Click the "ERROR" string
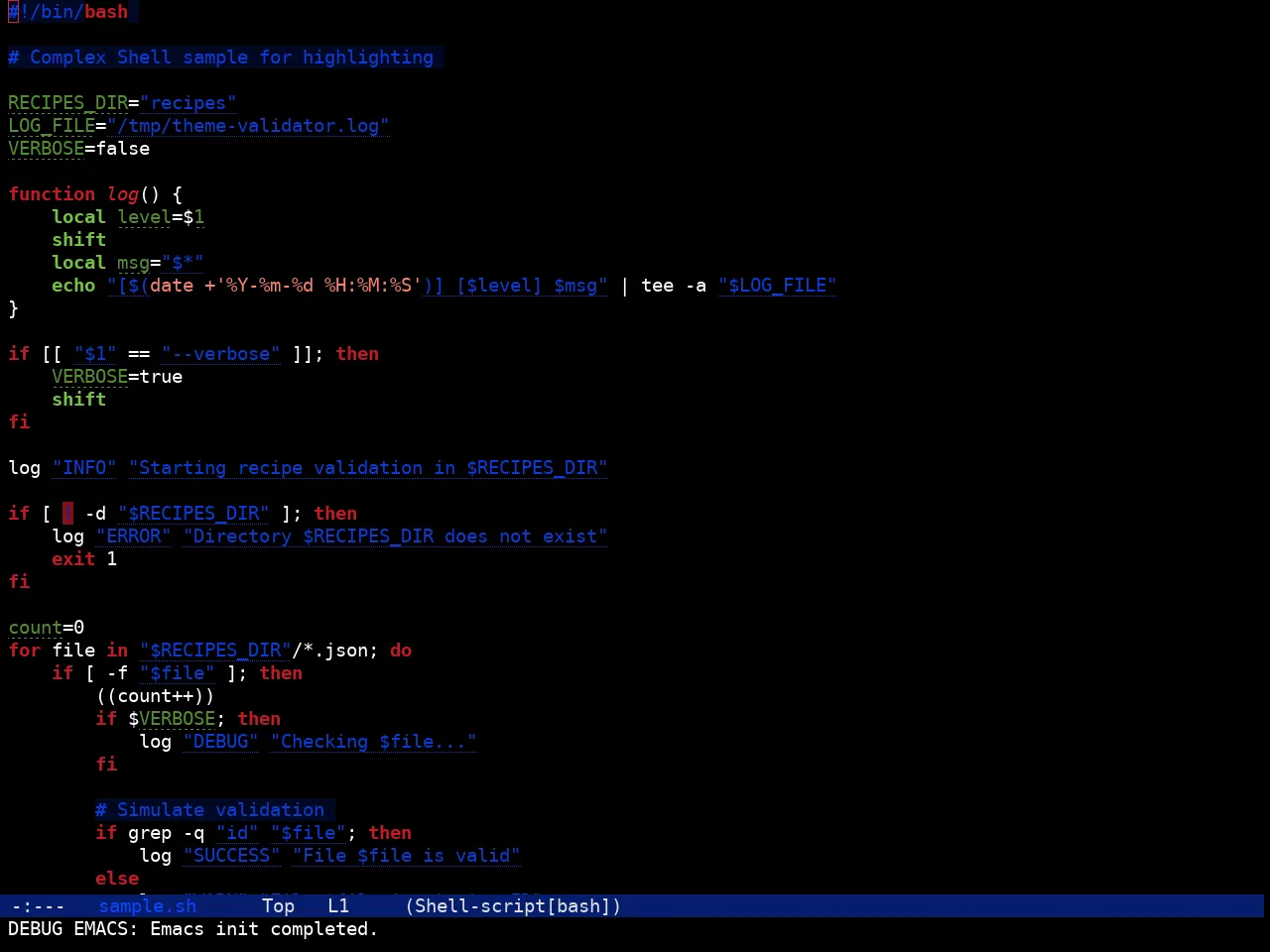The width and height of the screenshot is (1270, 952). 133,536
